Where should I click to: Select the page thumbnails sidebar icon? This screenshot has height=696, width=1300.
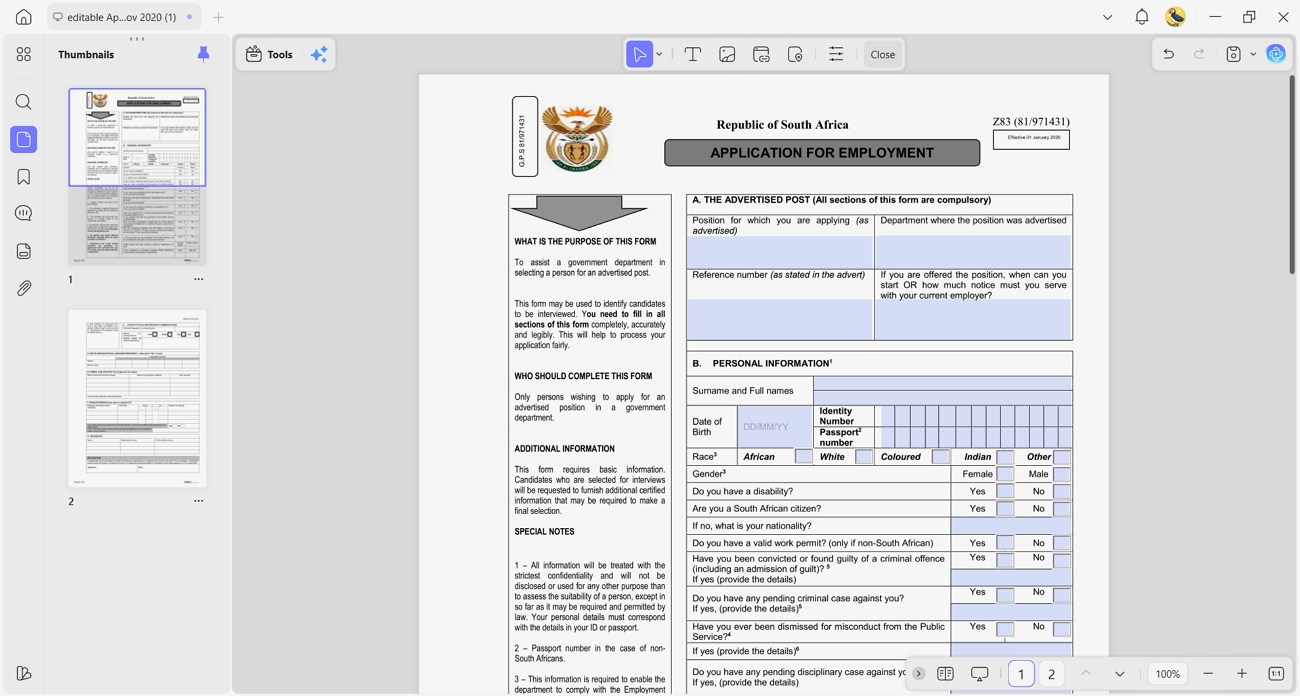coord(24,139)
